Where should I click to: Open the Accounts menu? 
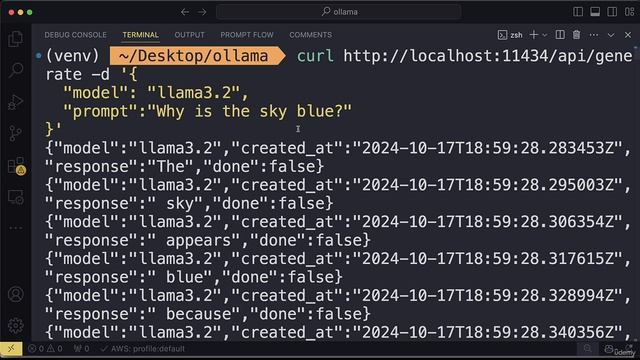[x=16, y=294]
